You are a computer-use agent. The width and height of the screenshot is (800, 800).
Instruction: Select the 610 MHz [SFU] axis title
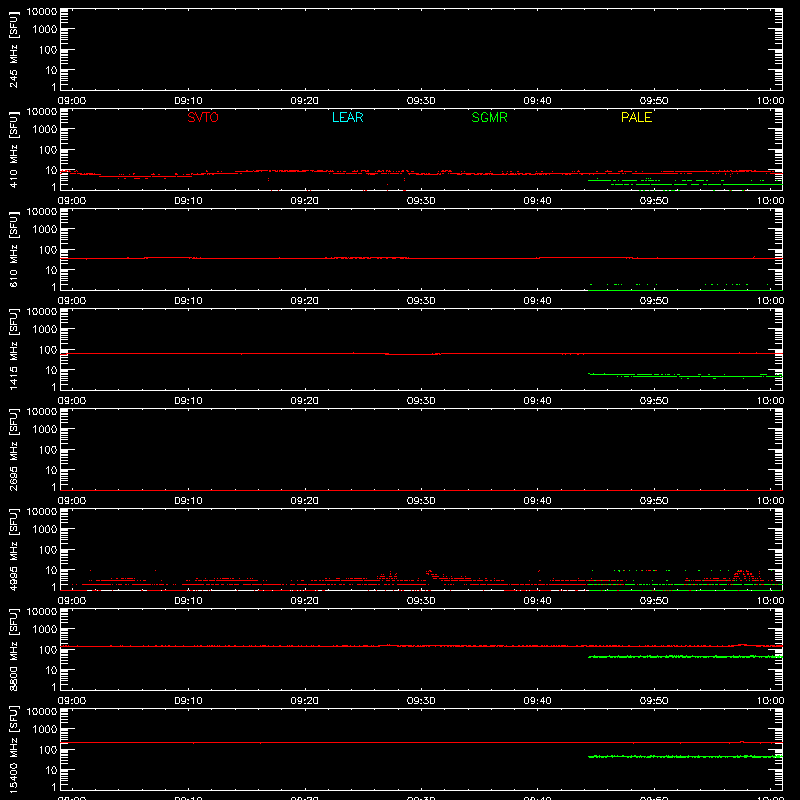(13, 250)
